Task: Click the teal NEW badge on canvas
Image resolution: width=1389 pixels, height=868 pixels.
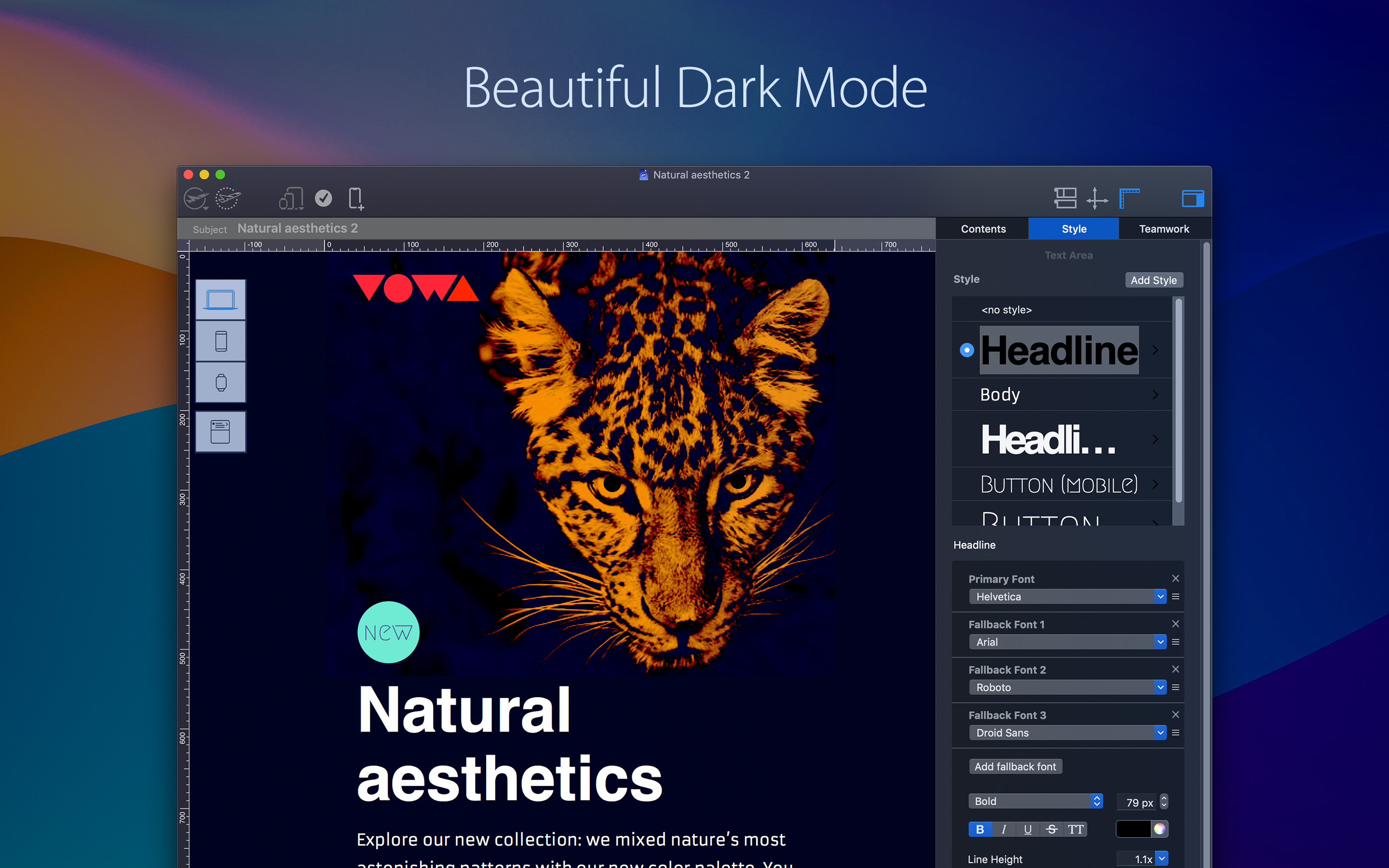Action: (x=389, y=632)
